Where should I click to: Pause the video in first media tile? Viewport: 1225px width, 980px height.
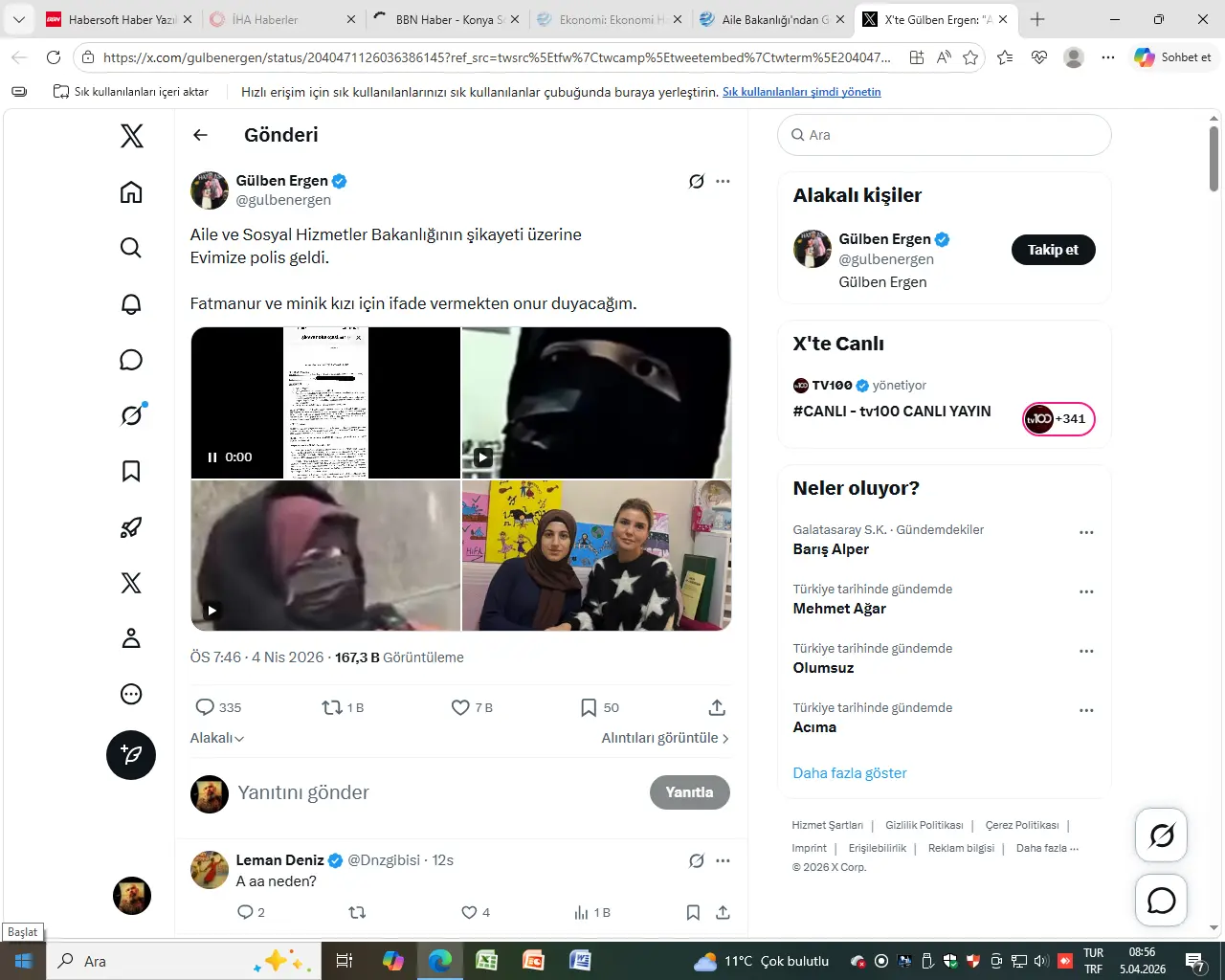(x=212, y=457)
